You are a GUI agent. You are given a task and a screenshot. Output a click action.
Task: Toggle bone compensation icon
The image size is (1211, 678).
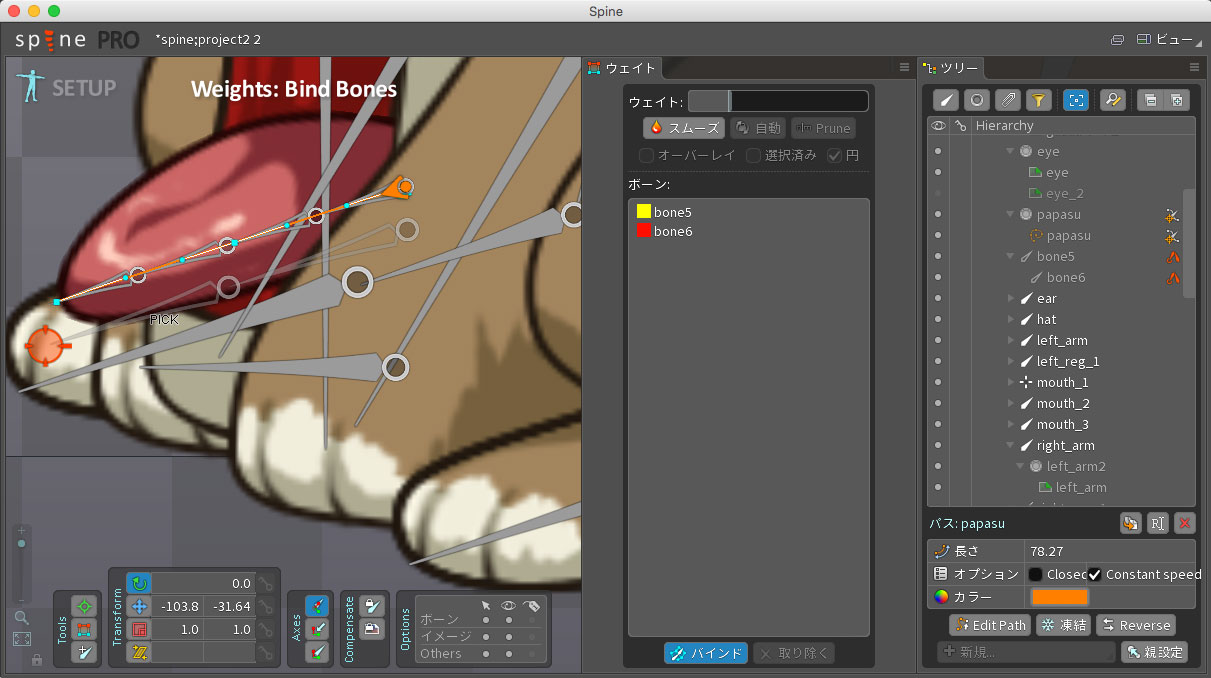coord(371,606)
